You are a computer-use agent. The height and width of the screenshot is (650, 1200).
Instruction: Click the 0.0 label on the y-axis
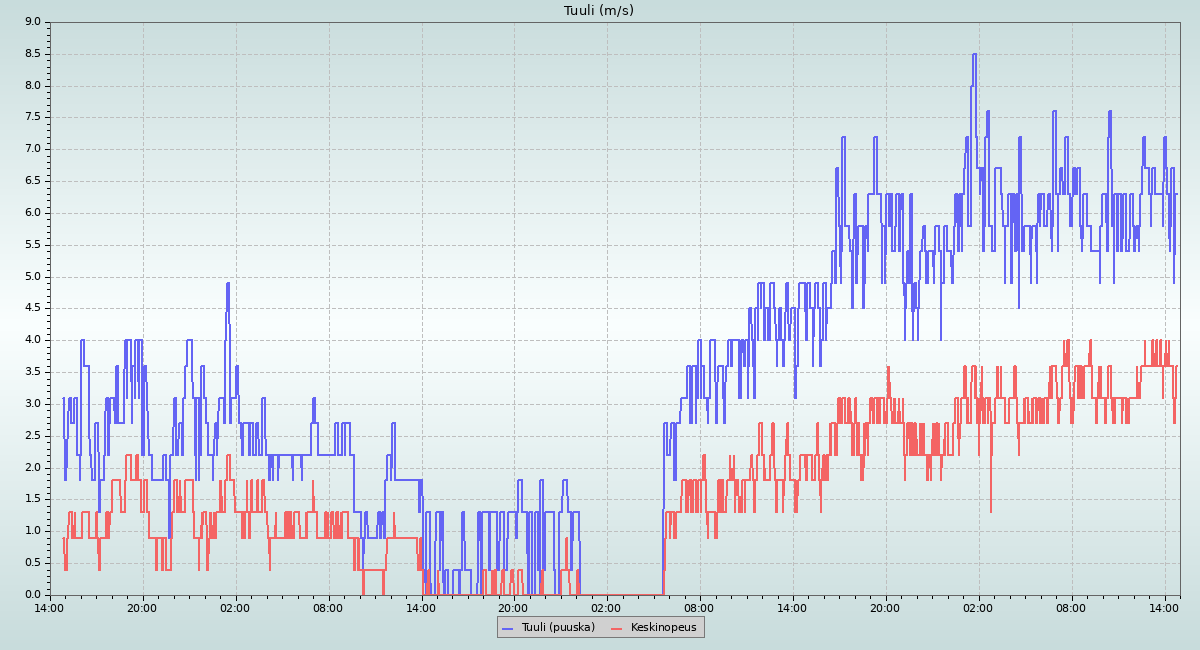[x=33, y=595]
